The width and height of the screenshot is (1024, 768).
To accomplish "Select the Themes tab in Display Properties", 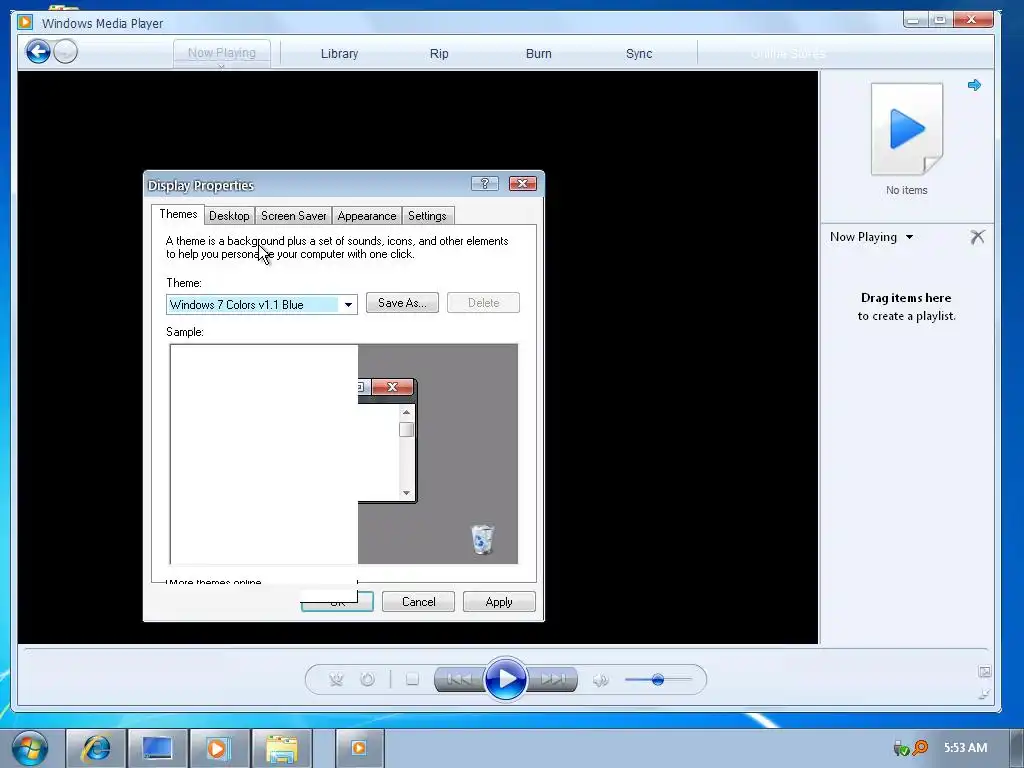I will pyautogui.click(x=178, y=214).
